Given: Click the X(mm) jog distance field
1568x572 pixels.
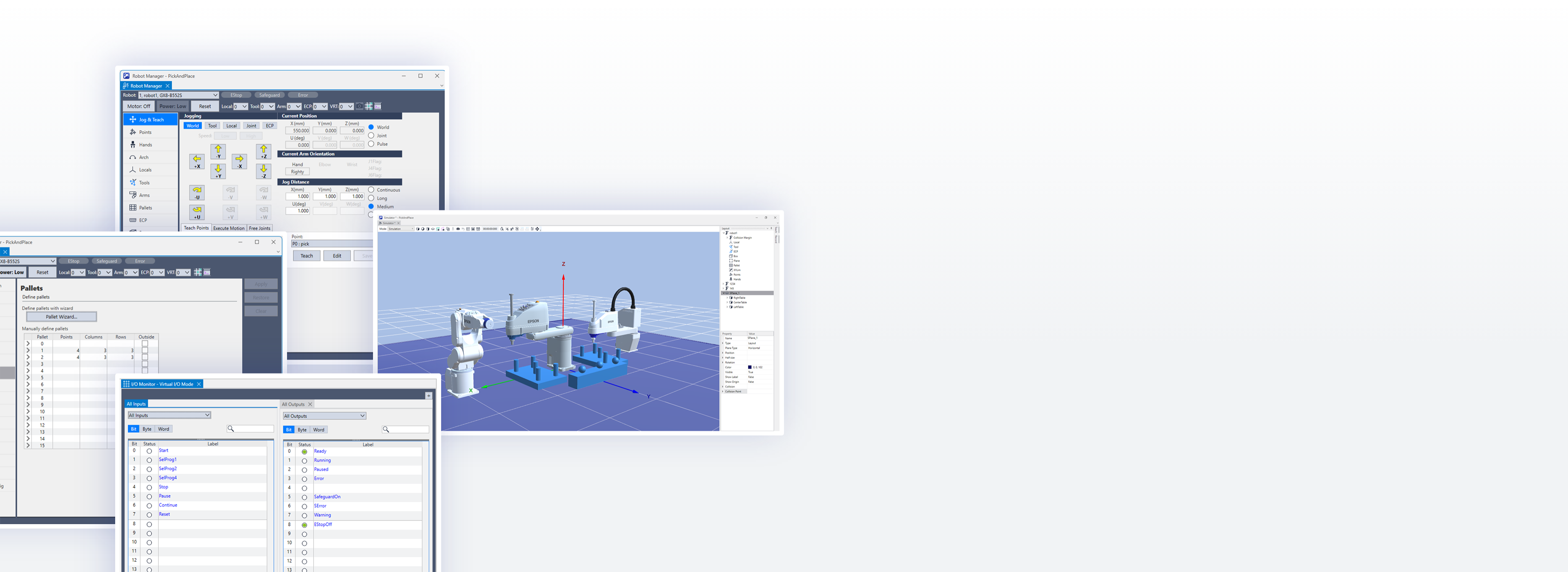Looking at the screenshot, I should point(298,197).
